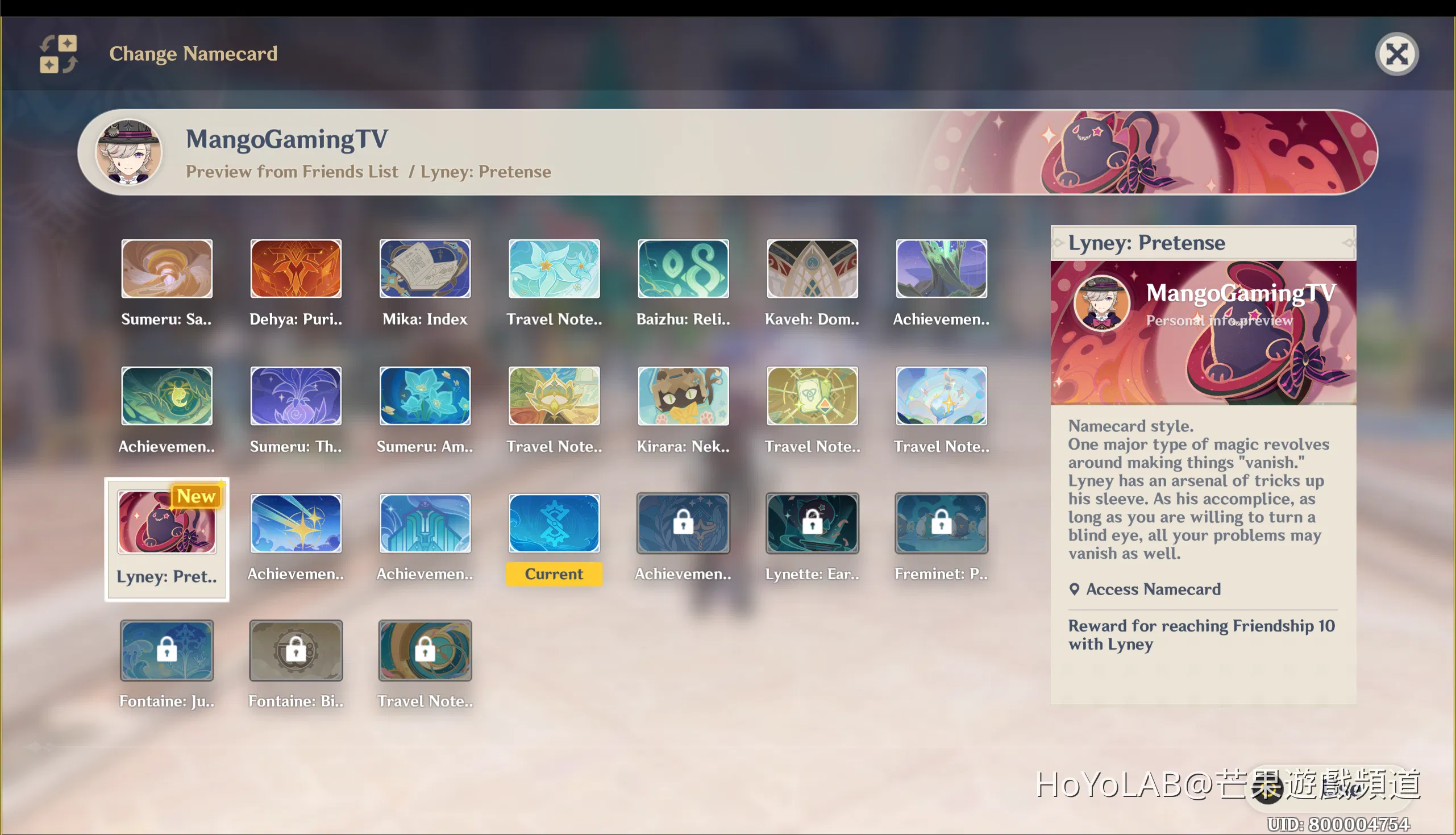Image resolution: width=1456 pixels, height=835 pixels.
Task: Pick the Kaveh: Dom.. namecard
Action: 812,269
